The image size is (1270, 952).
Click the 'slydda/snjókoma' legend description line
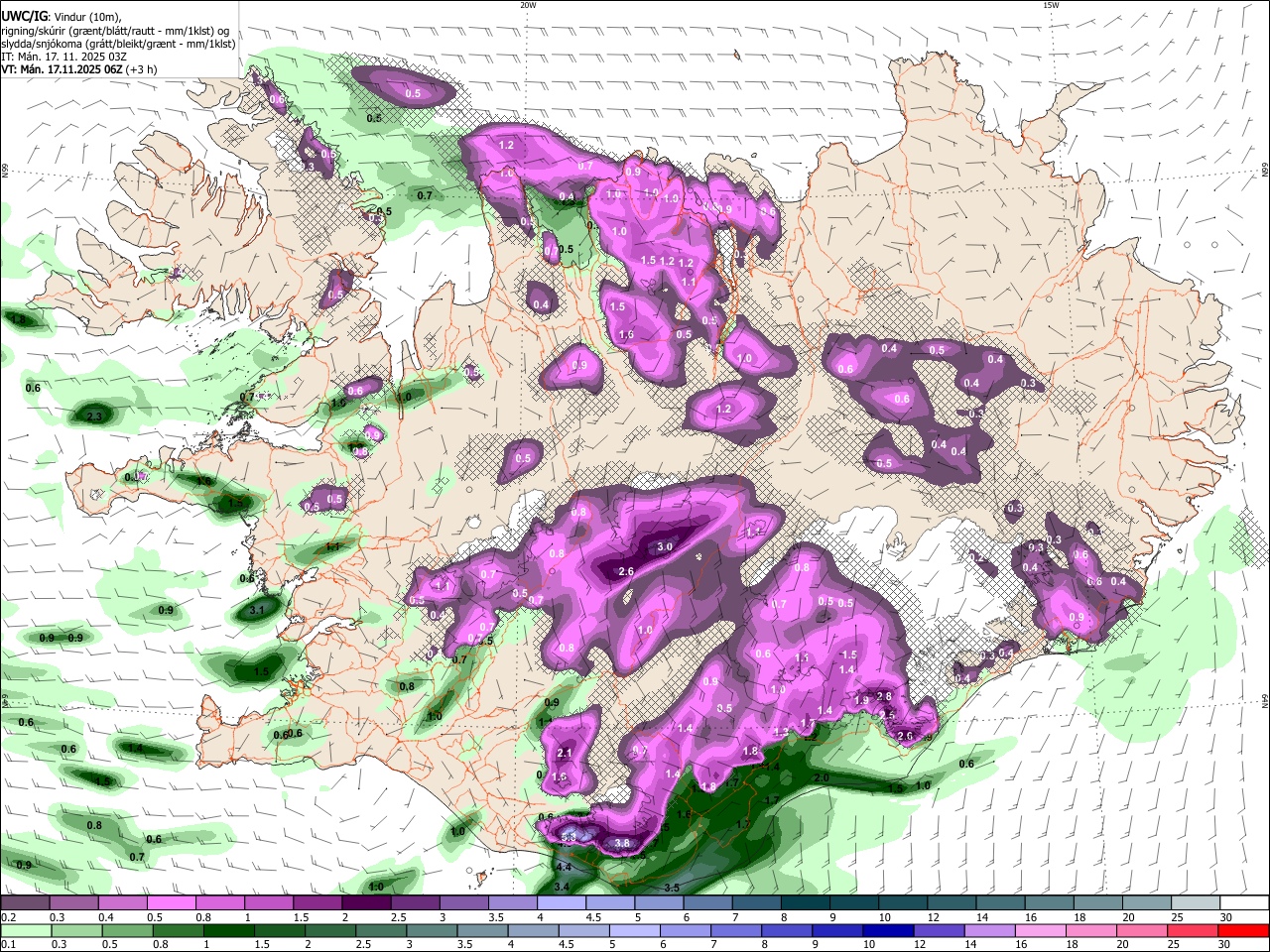point(118,44)
